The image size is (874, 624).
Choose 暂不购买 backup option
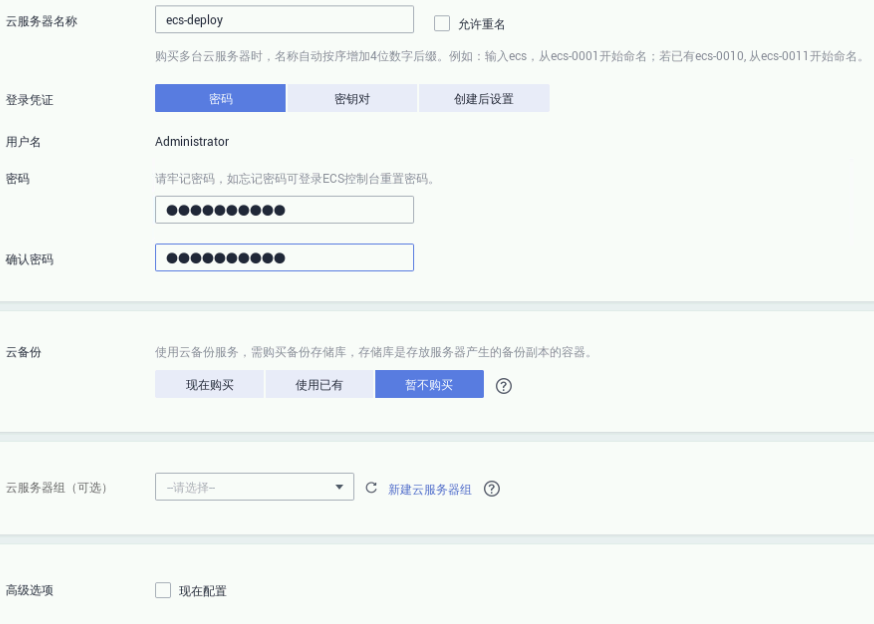(429, 384)
